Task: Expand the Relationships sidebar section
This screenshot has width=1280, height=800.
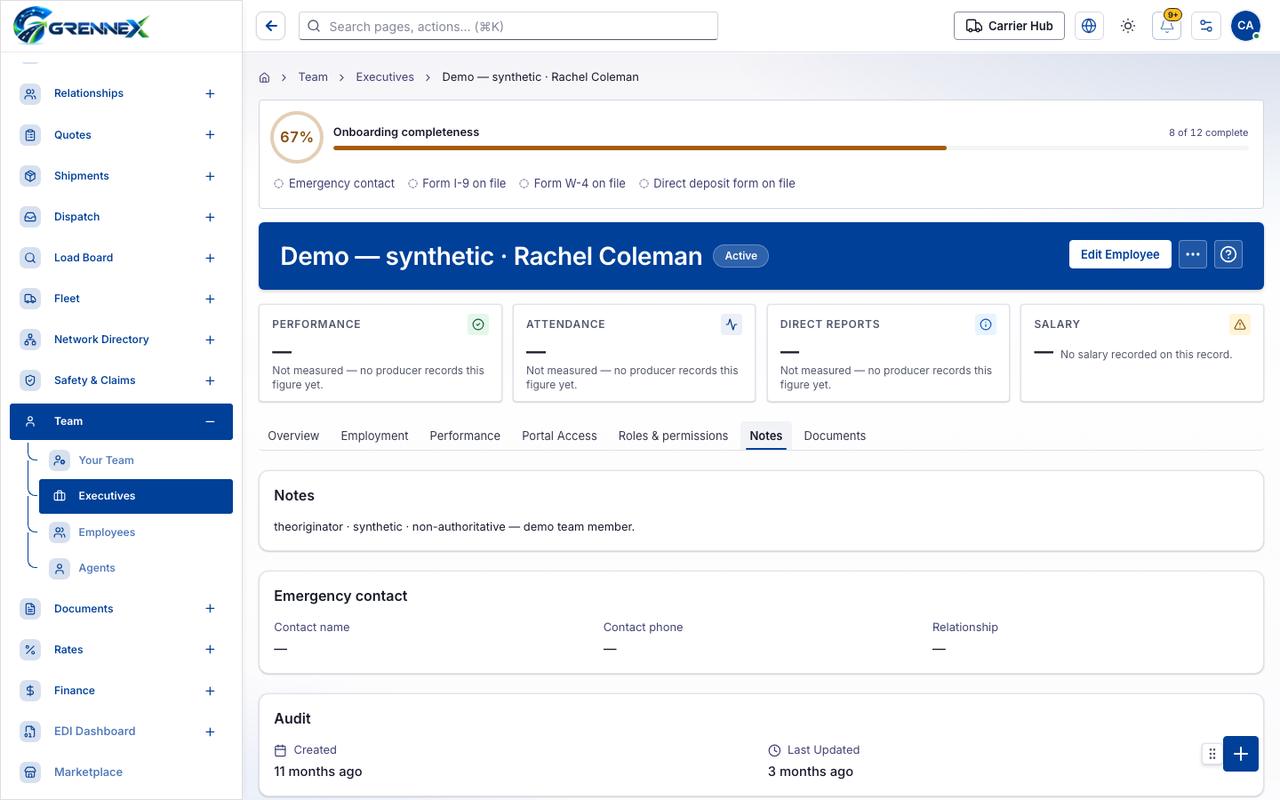Action: [210, 94]
